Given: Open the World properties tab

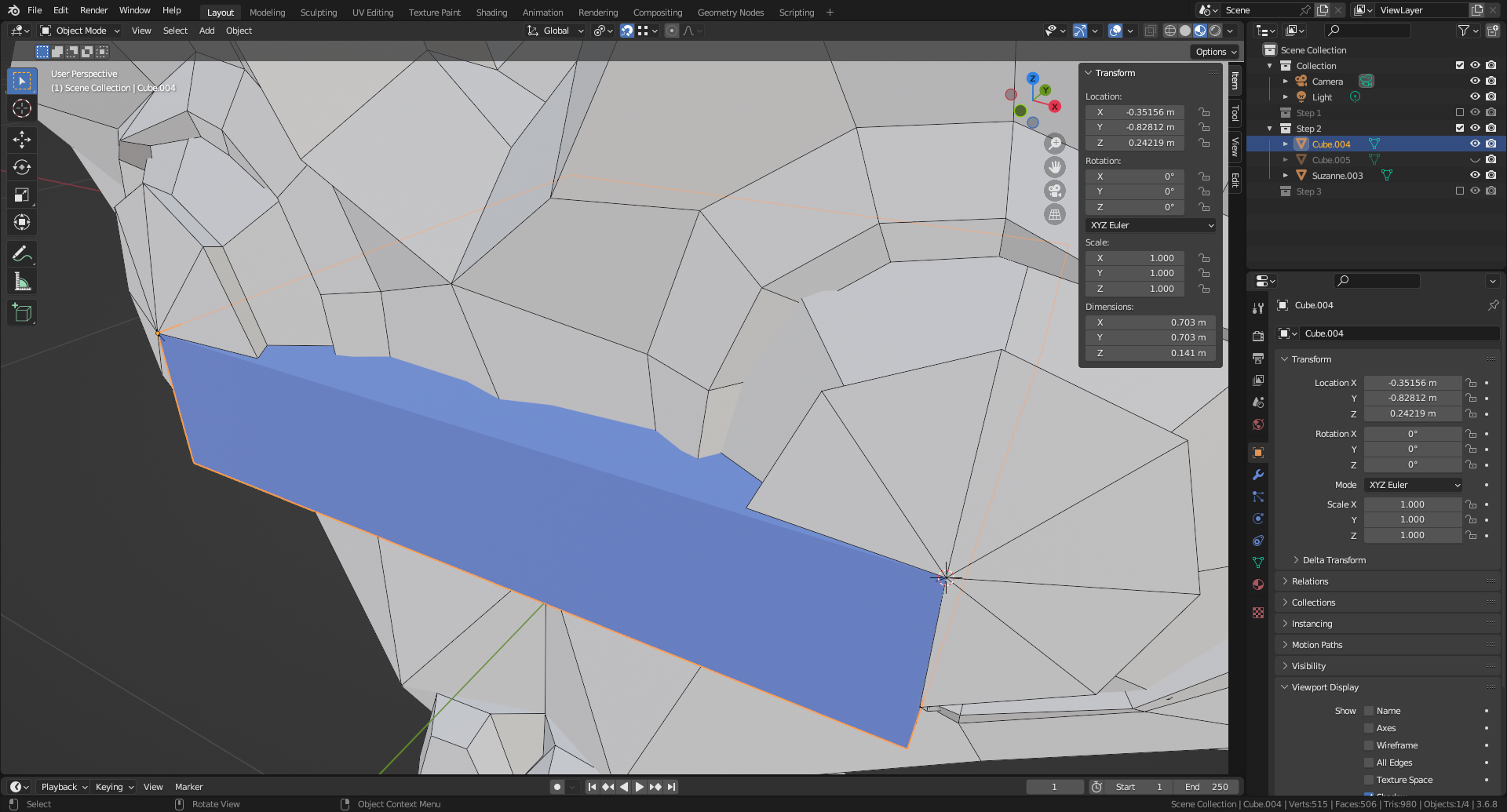Looking at the screenshot, I should [x=1258, y=424].
